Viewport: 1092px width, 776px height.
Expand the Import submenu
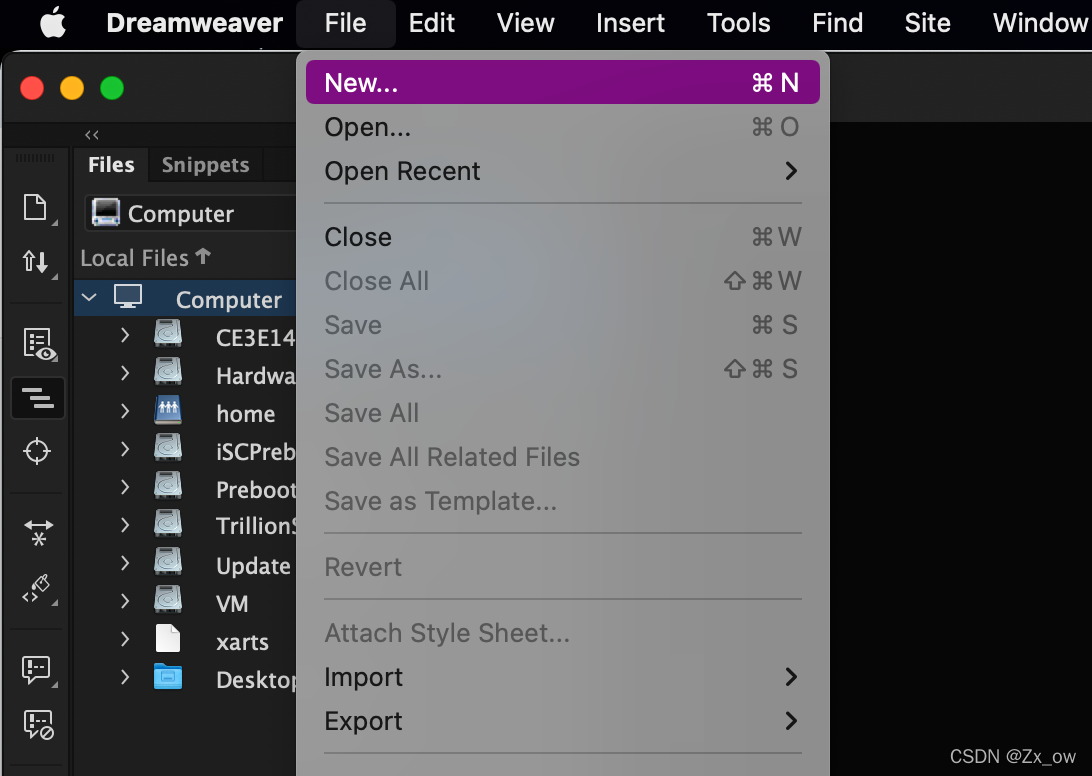[563, 677]
